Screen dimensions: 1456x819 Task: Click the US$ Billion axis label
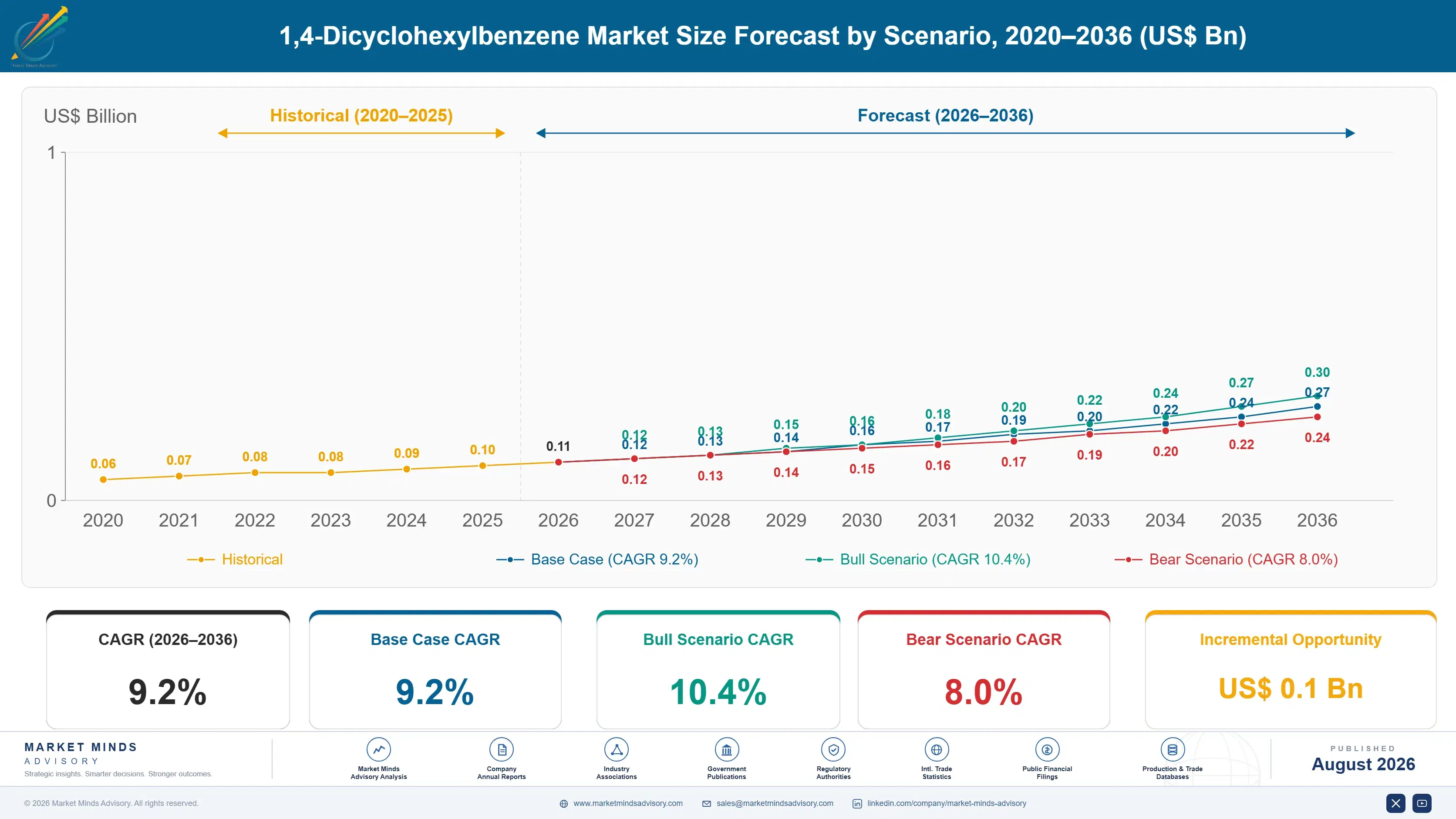91,116
